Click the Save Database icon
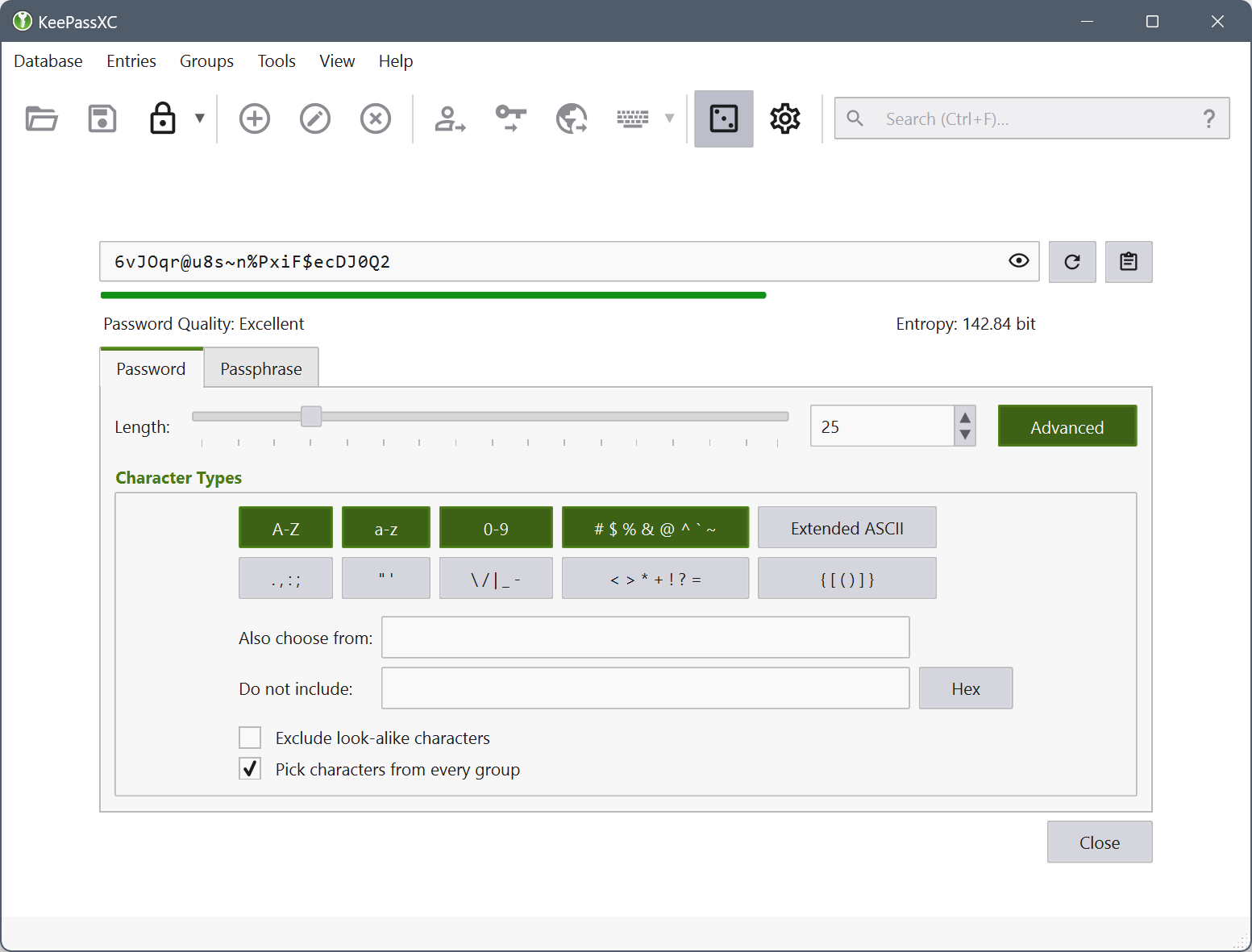Viewport: 1252px width, 952px height. click(102, 118)
